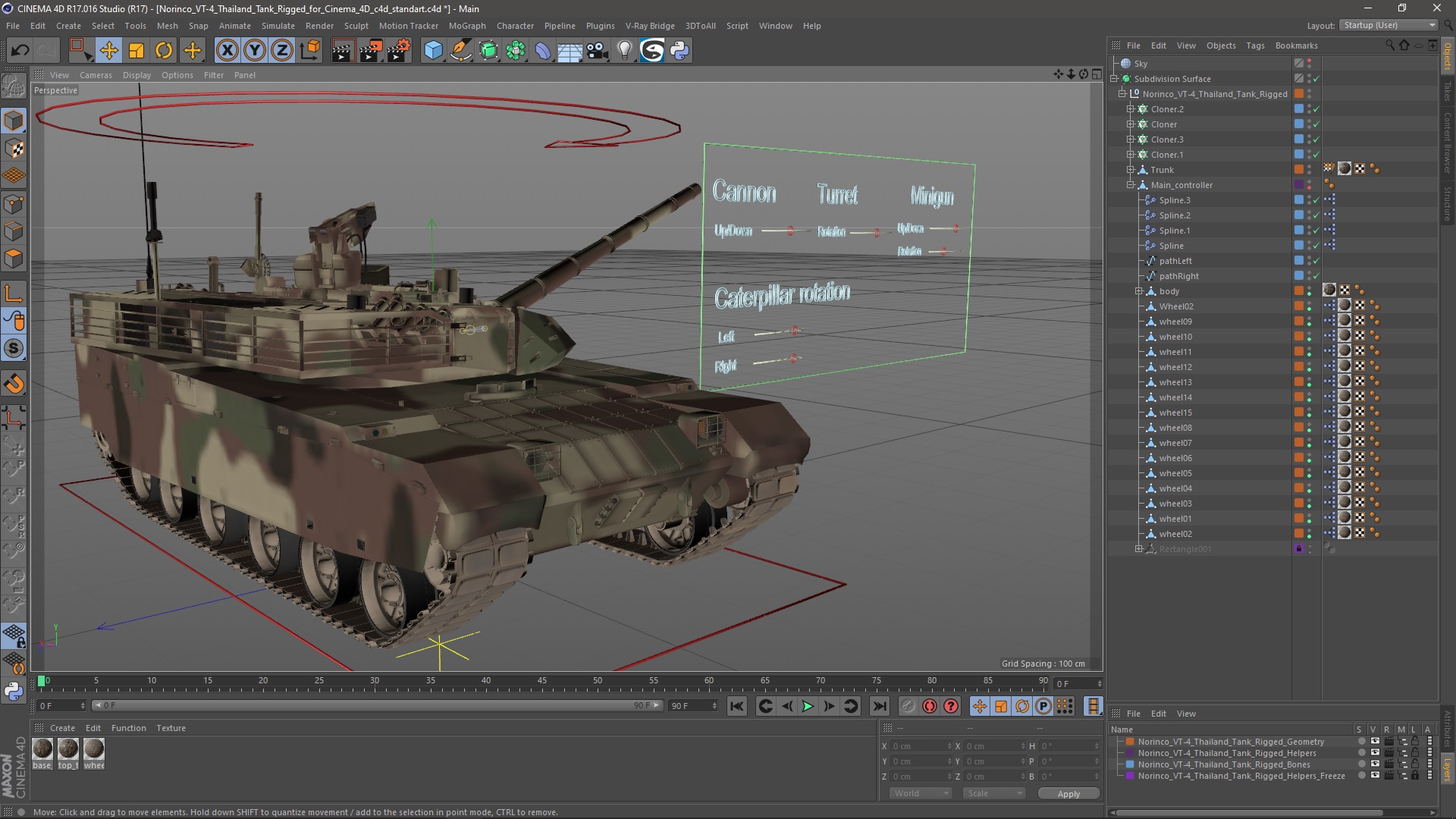This screenshot has height=819, width=1456.
Task: Open the World coordinate dropdown
Action: [x=921, y=793]
